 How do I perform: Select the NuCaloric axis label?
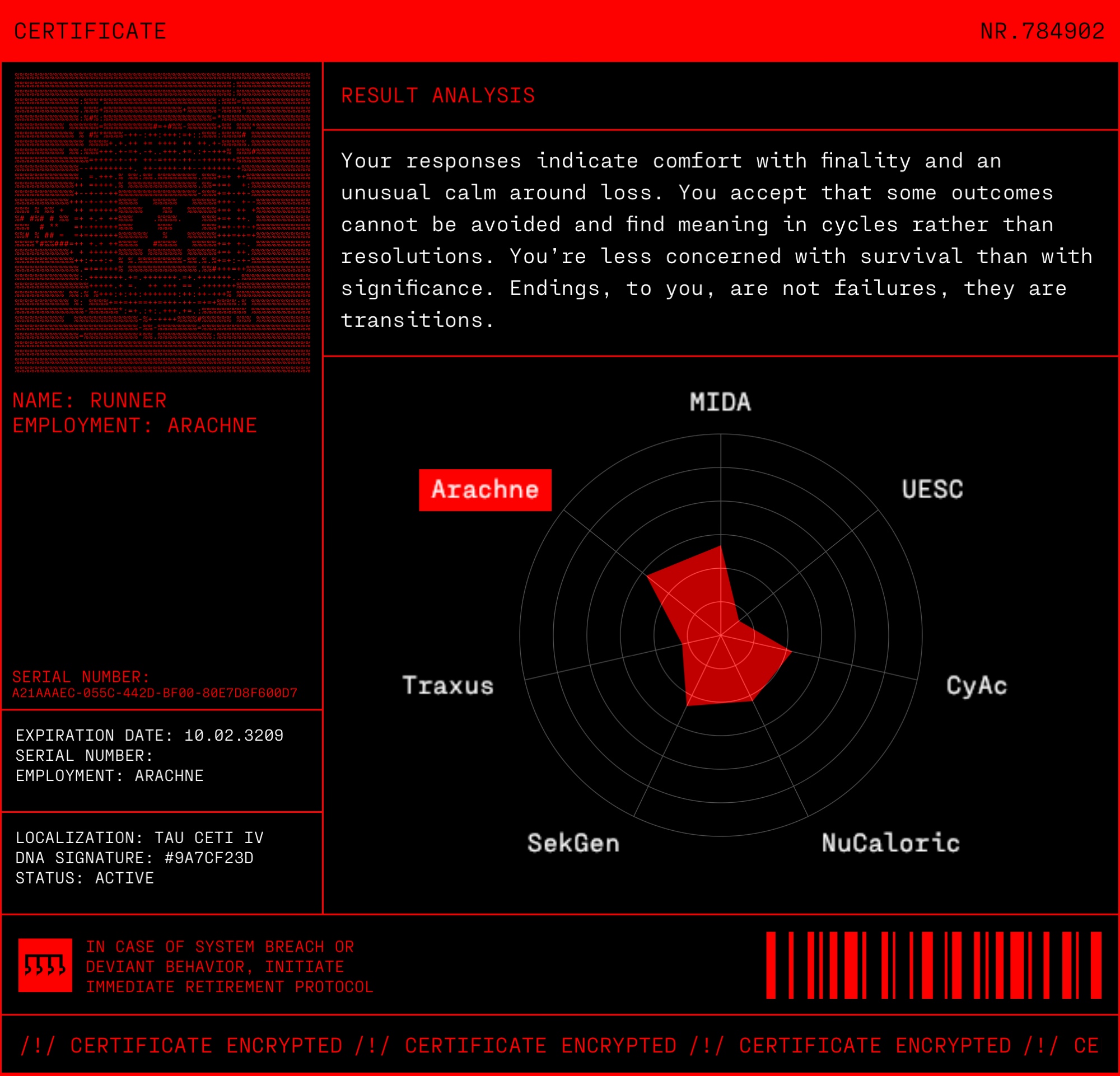(x=890, y=843)
